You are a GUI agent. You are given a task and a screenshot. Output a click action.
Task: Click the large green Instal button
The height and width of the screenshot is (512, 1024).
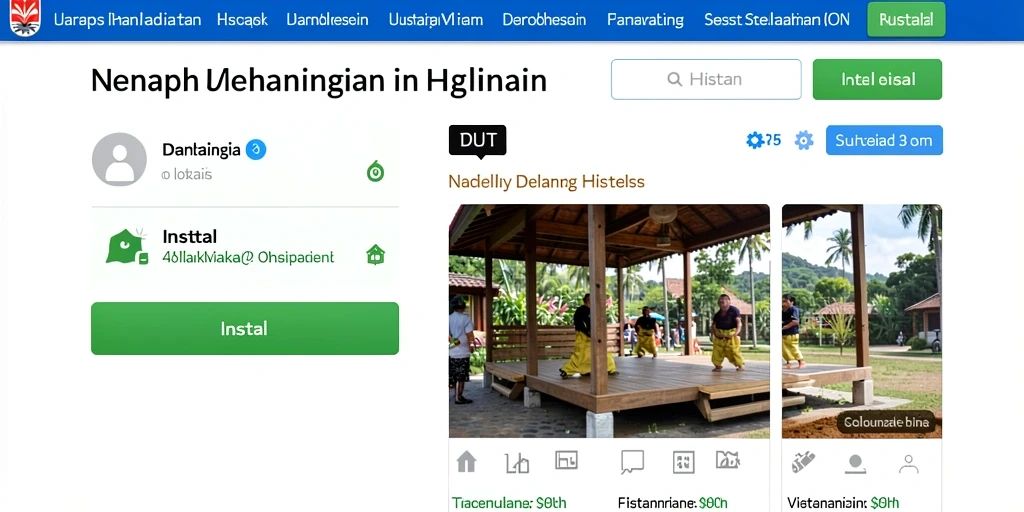[x=245, y=328]
